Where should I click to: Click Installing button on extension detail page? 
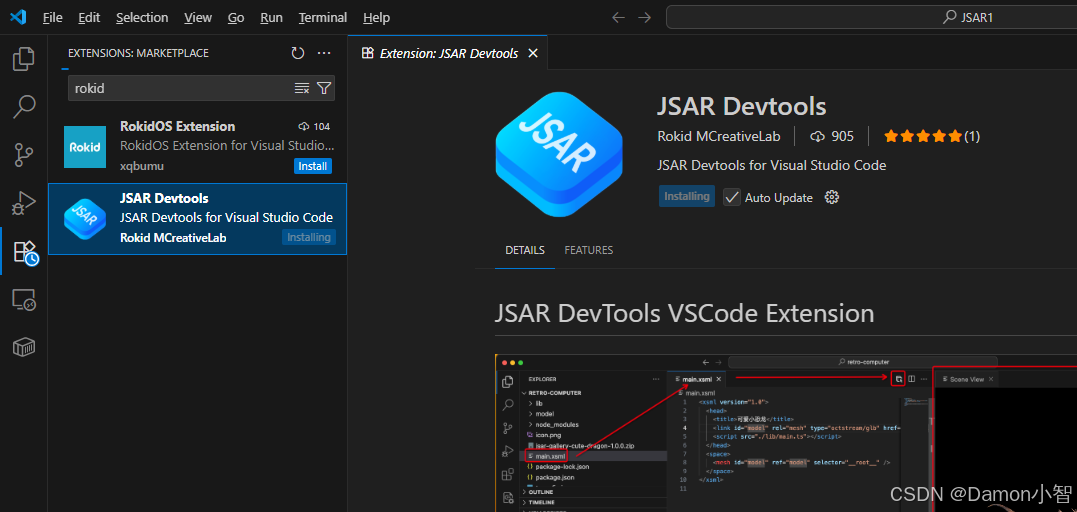687,197
